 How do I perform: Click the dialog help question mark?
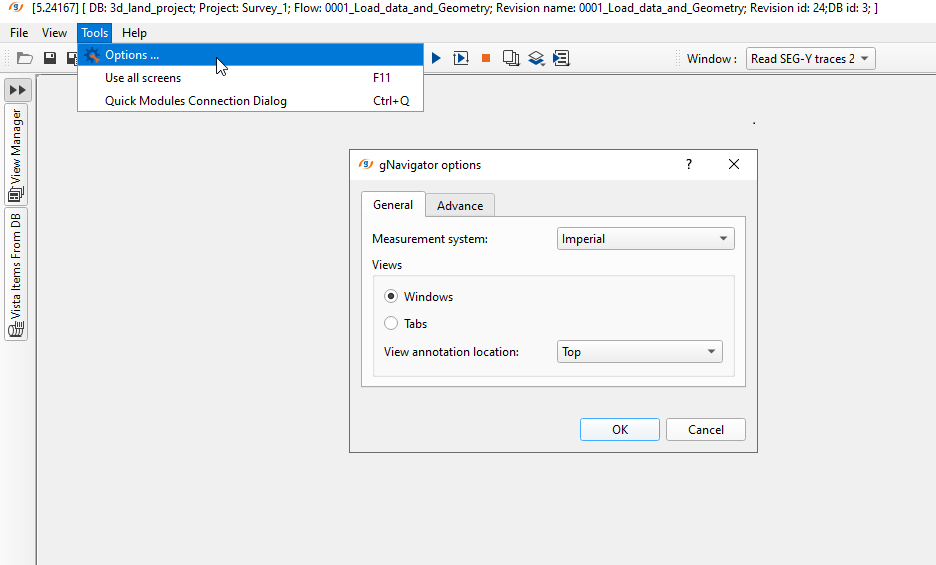[x=689, y=164]
